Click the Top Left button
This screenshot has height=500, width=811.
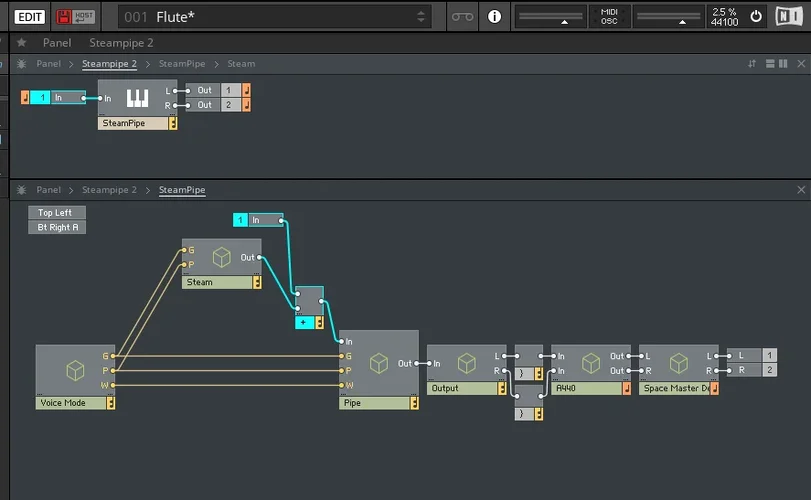(x=56, y=213)
